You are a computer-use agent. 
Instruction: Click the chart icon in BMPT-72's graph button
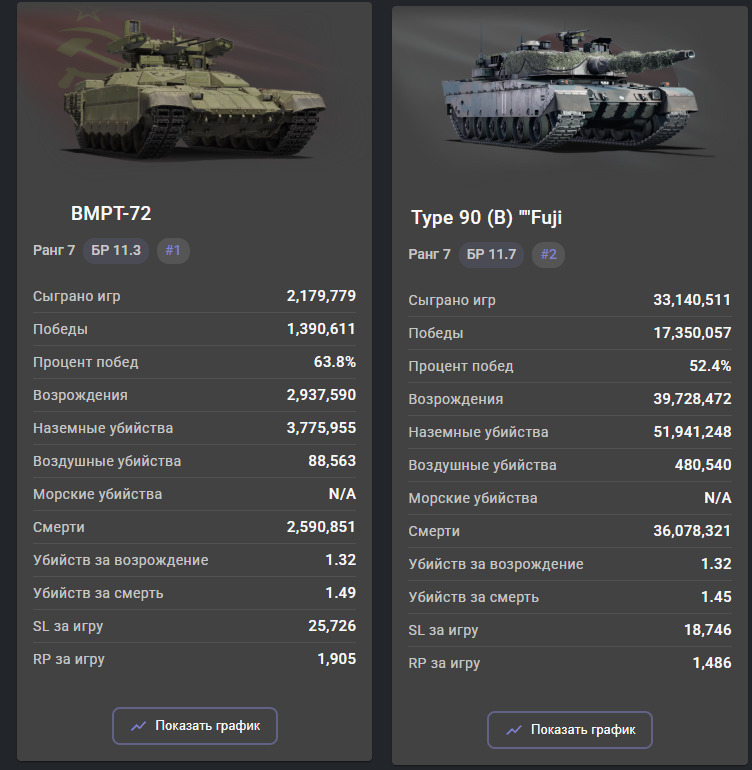(139, 726)
